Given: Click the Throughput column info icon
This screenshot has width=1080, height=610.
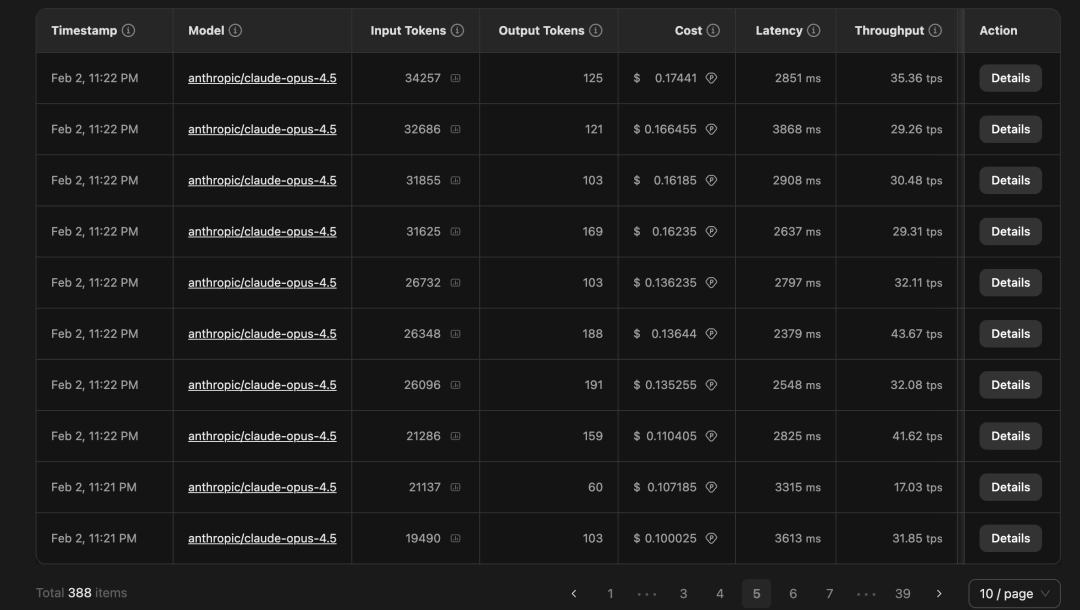Looking at the screenshot, I should pos(935,31).
